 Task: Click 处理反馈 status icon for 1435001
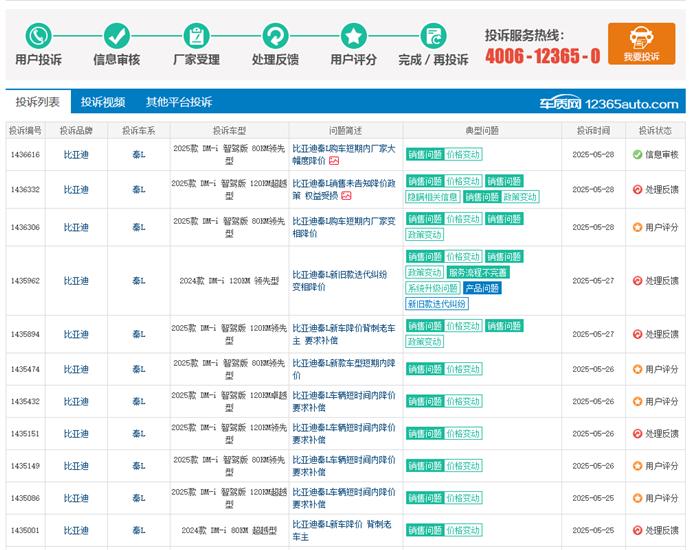click(638, 530)
